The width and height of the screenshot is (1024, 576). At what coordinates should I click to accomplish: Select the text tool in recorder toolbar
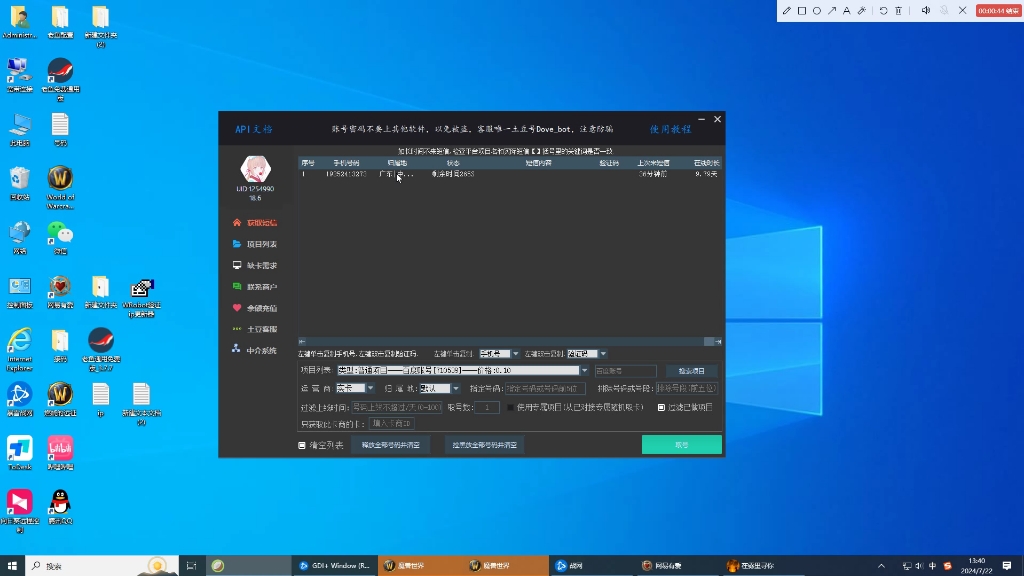(x=847, y=10)
